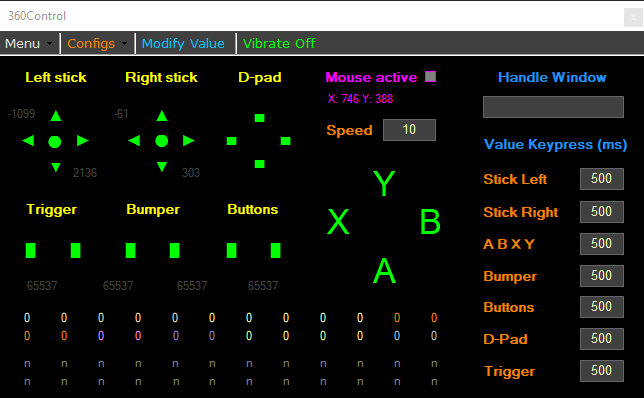Click Right stick left arrow
The height and width of the screenshot is (398, 644).
[x=134, y=141]
